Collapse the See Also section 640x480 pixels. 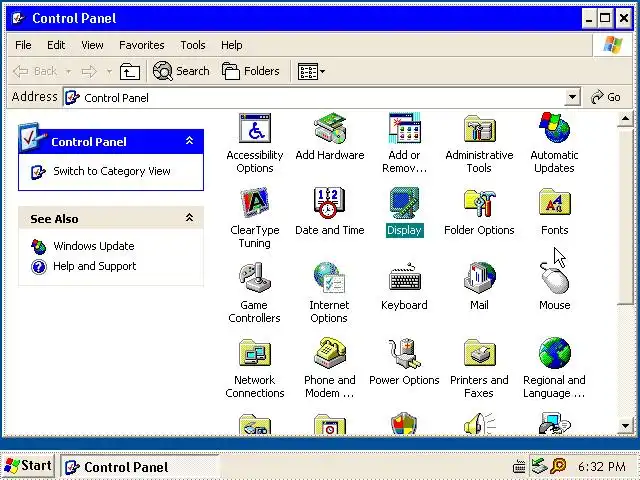point(189,218)
